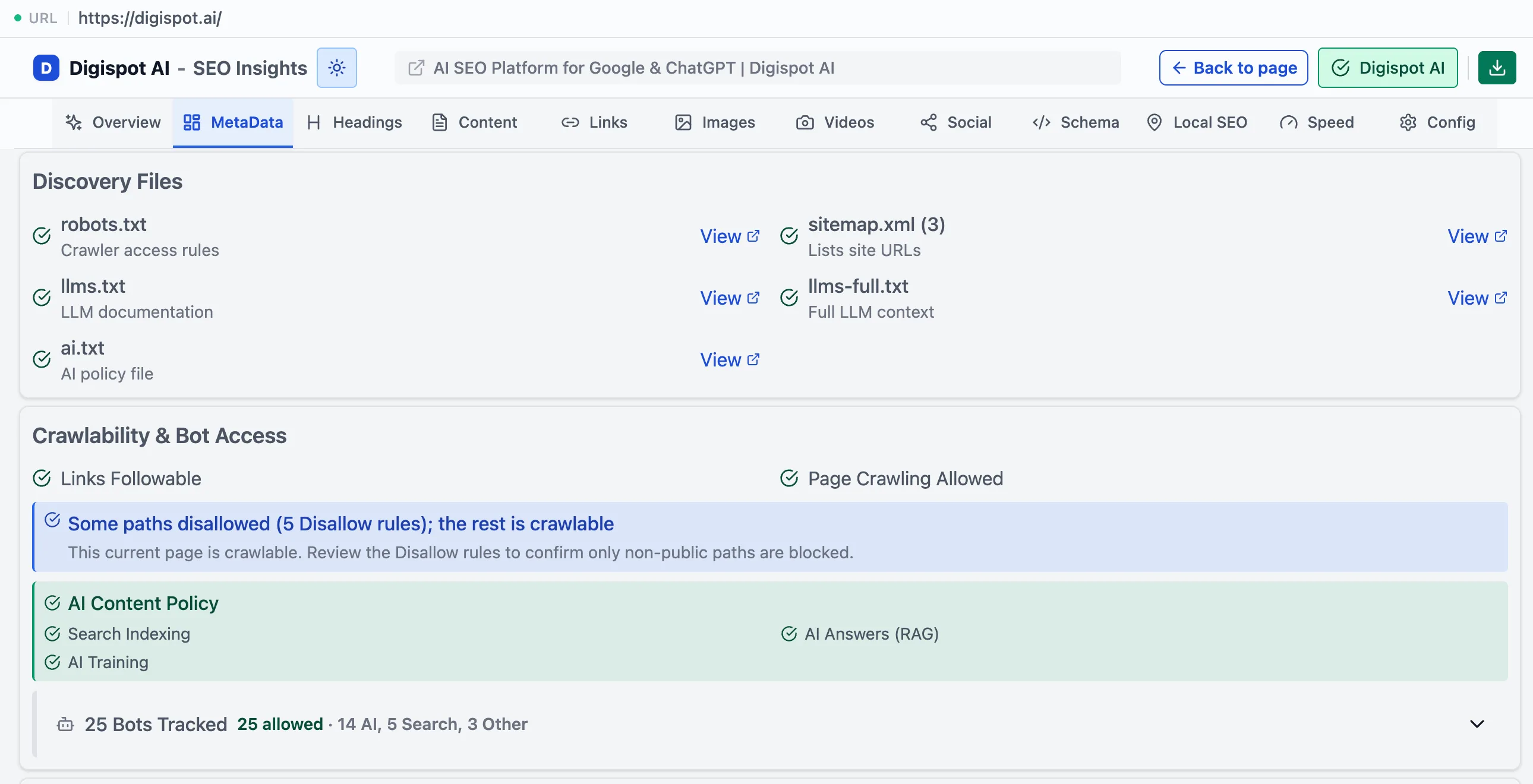
Task: Select the MetaData tab
Action: 233,122
